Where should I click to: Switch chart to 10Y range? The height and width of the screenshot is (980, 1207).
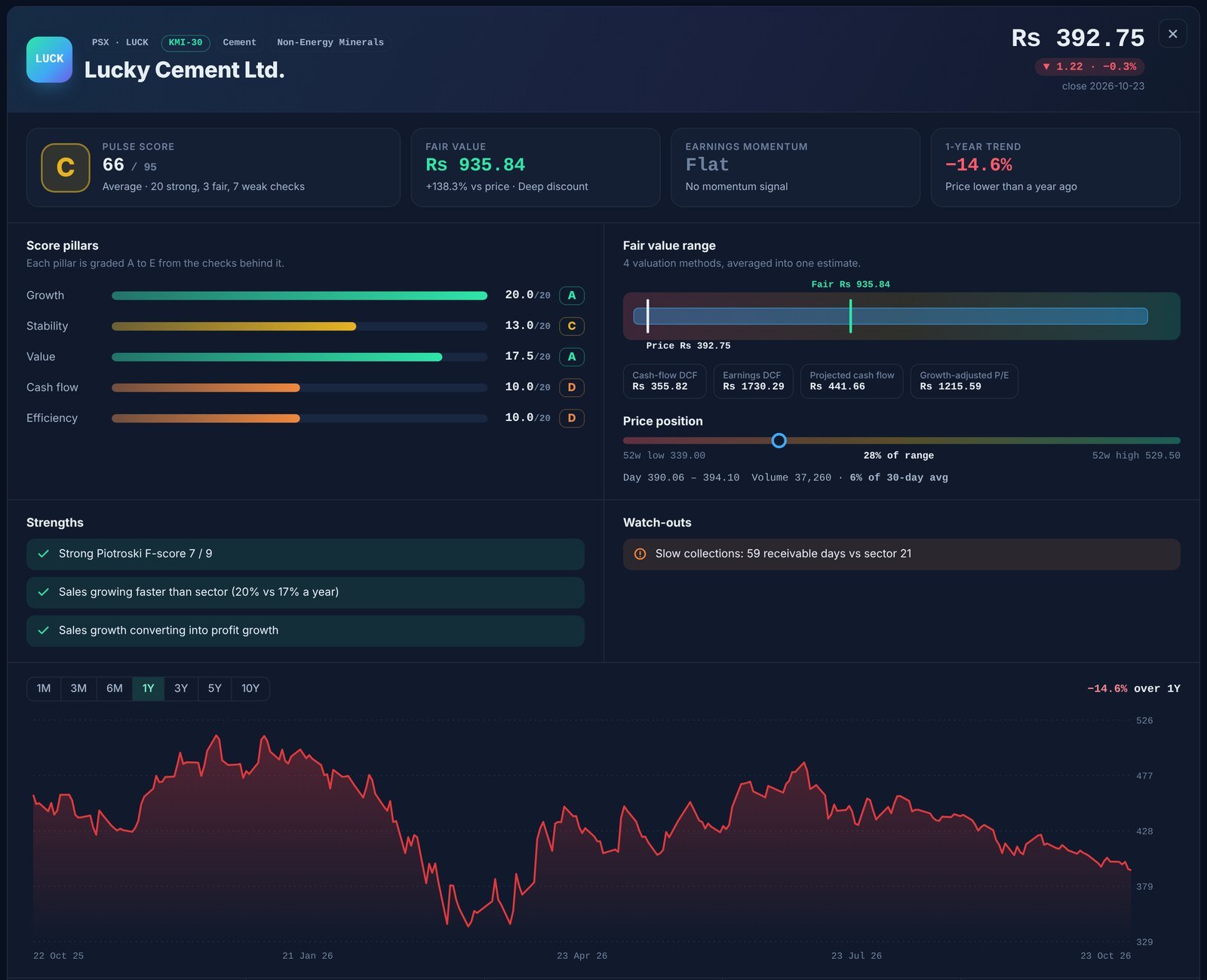pos(250,689)
